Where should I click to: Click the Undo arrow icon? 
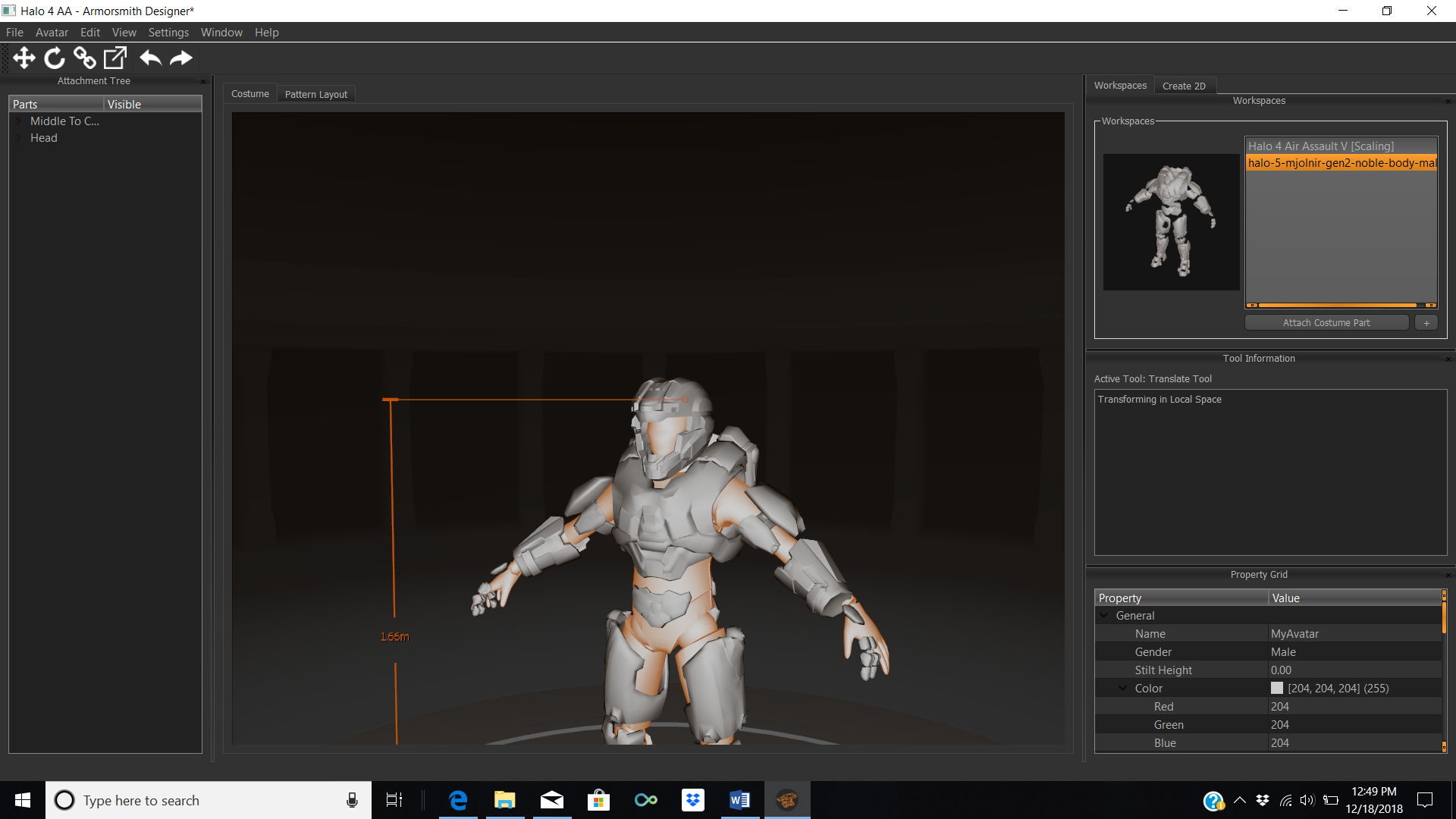tap(150, 58)
